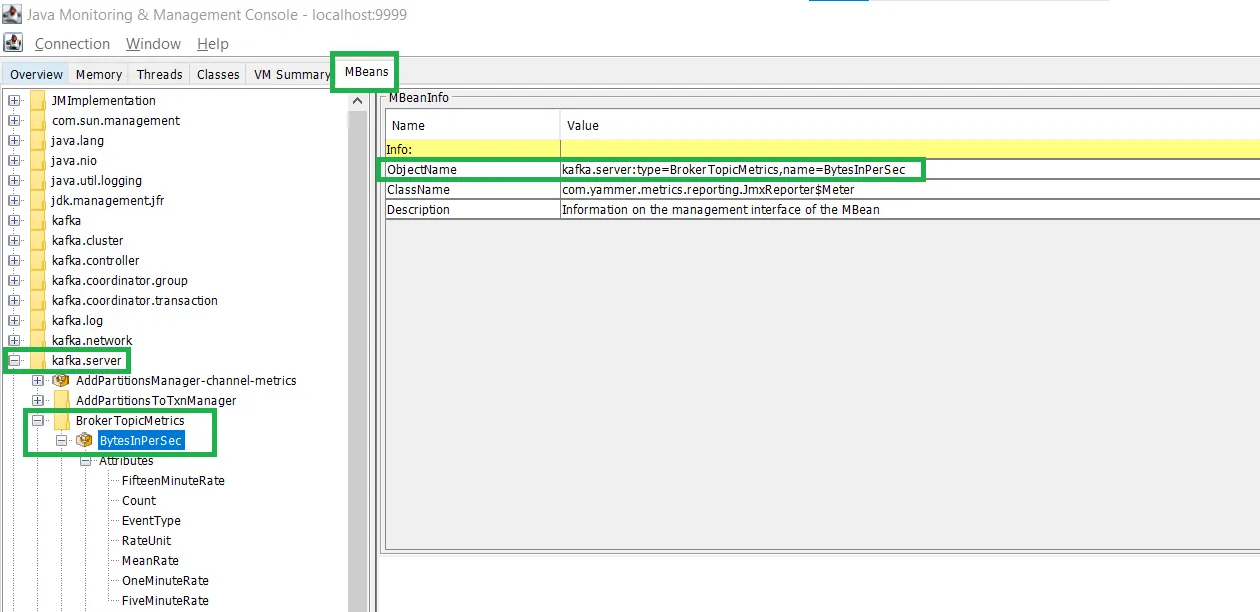Open the Window menu
This screenshot has height=612, width=1260.
(153, 44)
